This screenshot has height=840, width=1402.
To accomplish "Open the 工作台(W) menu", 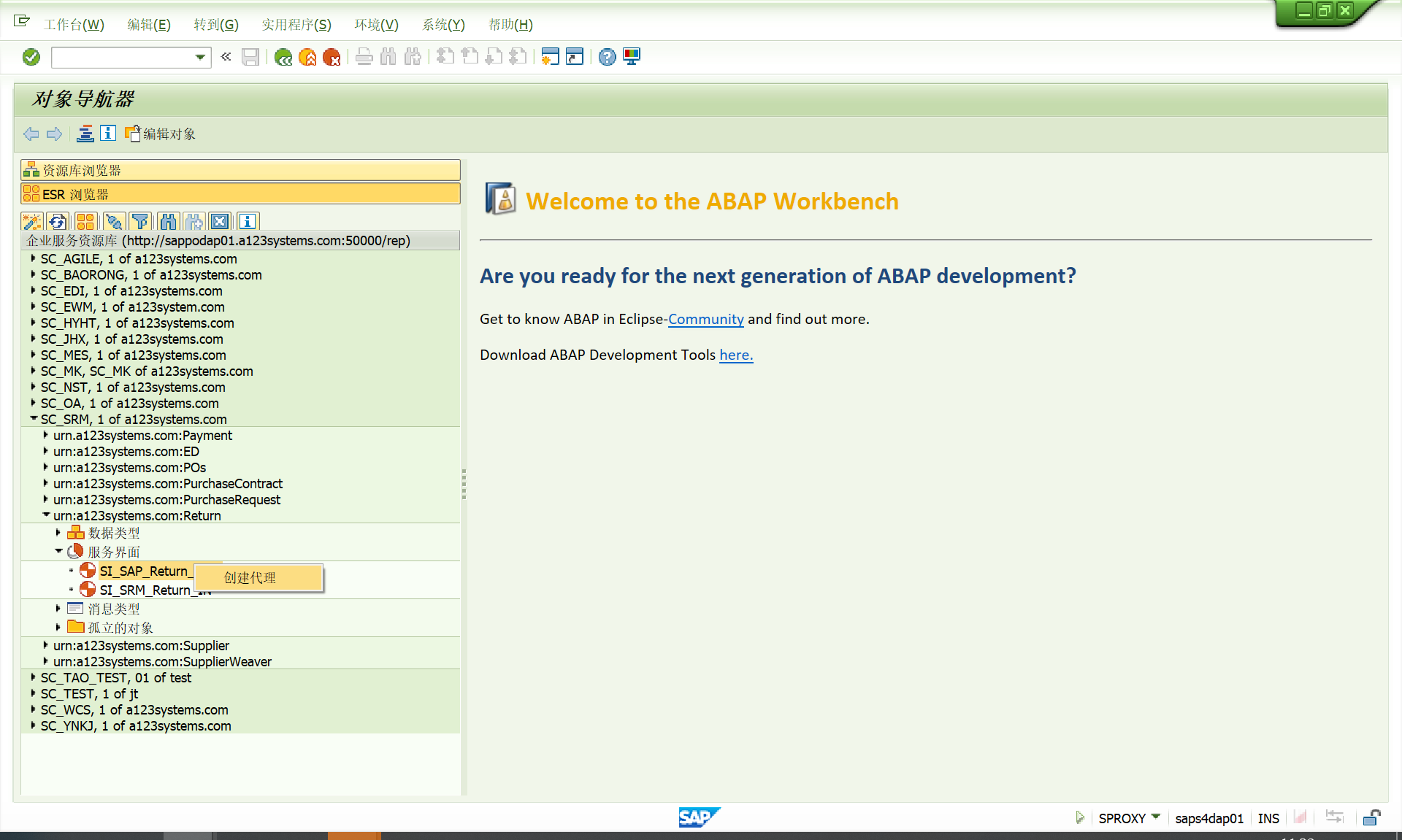I will (x=74, y=25).
